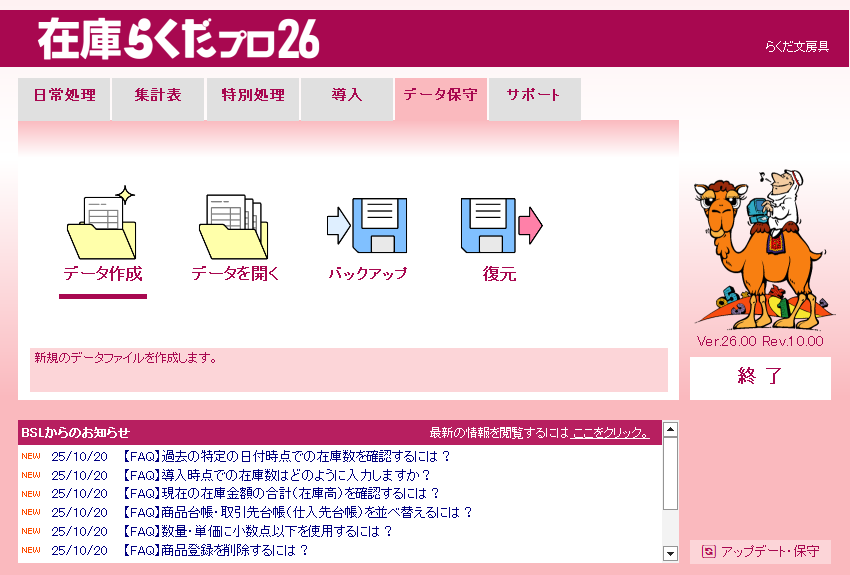
Task: Click the データ作成 new folder icon
Action: [x=102, y=224]
